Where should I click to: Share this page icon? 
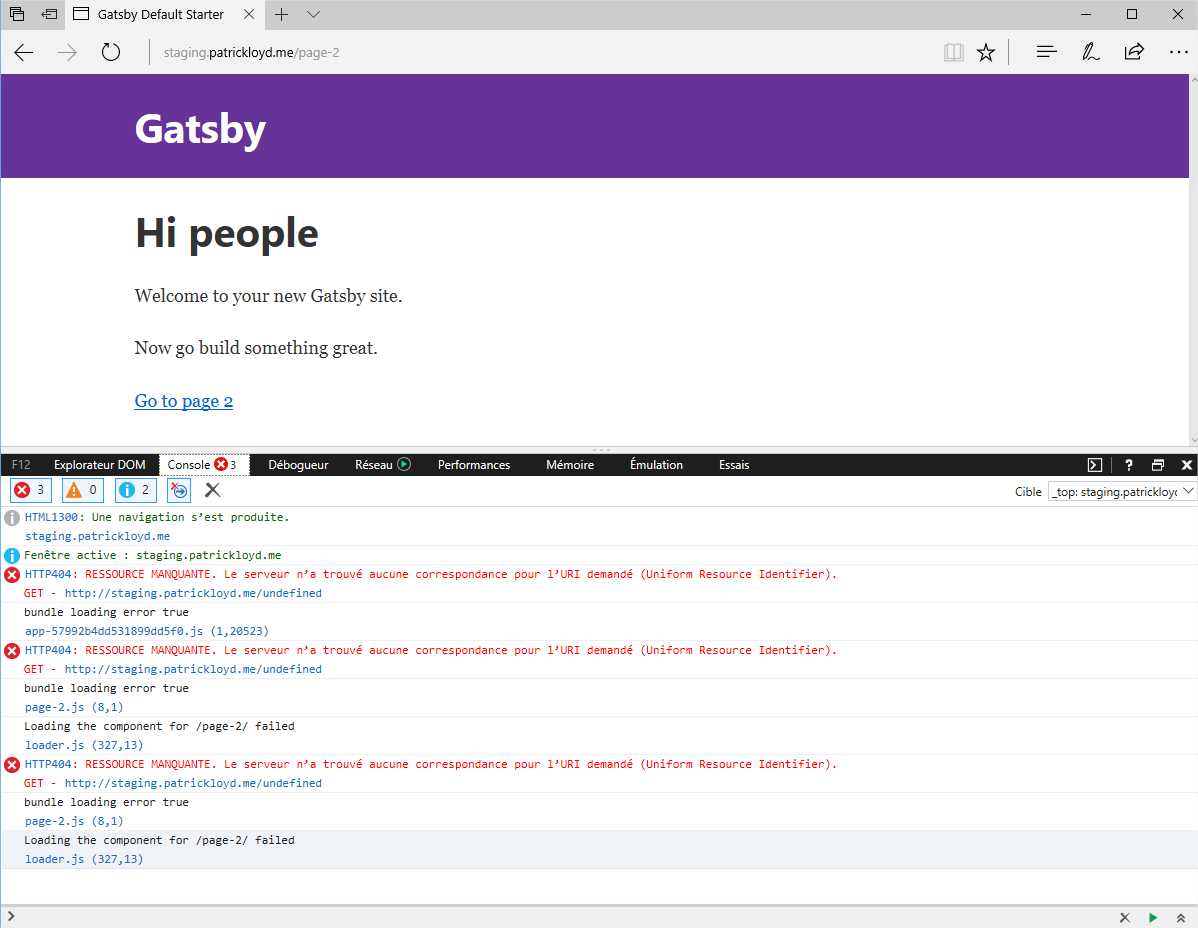[1134, 52]
